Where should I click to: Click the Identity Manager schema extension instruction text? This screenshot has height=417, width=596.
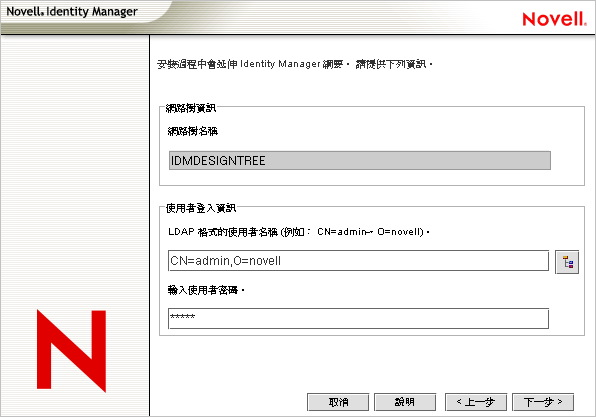pos(295,64)
